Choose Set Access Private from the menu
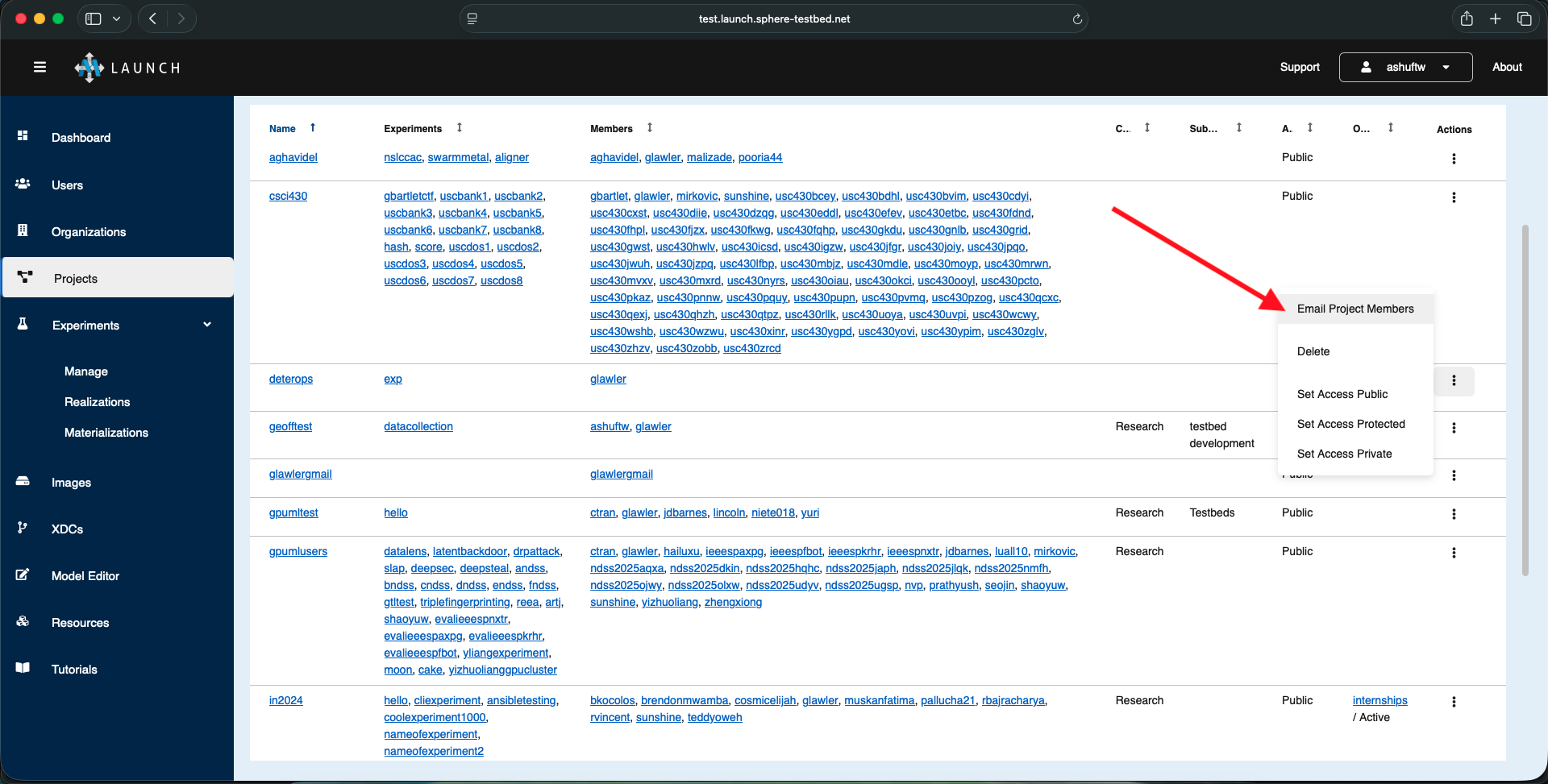Image resolution: width=1548 pixels, height=784 pixels. tap(1344, 454)
